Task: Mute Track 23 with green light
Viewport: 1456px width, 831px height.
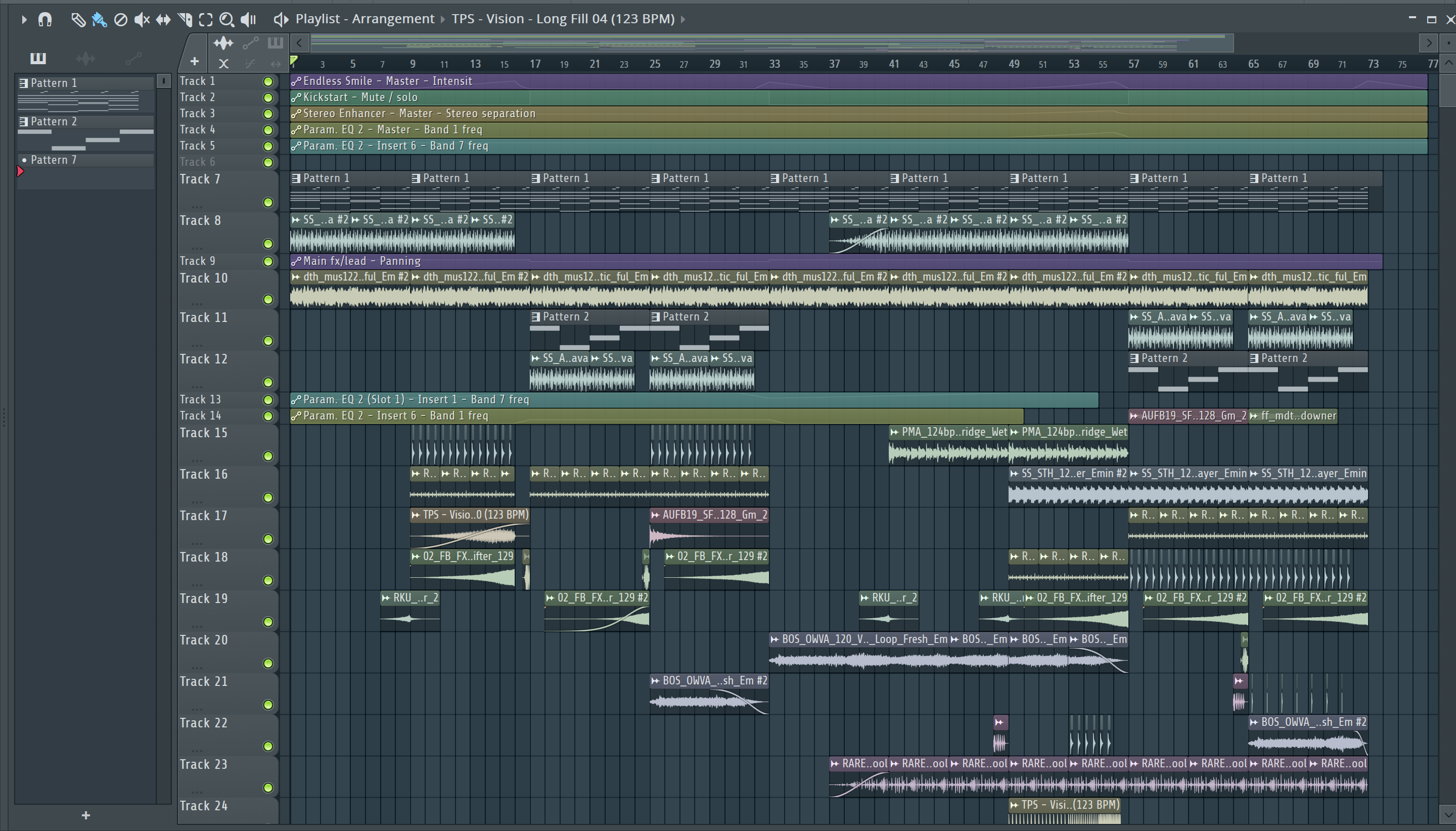Action: point(267,788)
